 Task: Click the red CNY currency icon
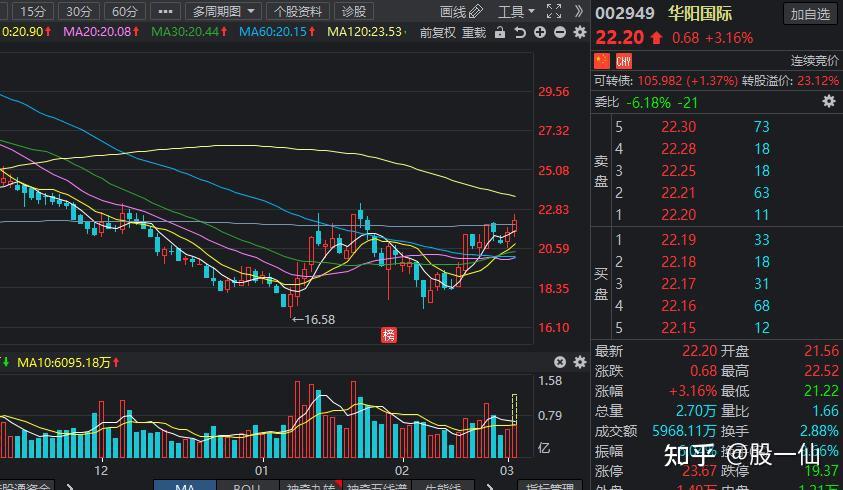(623, 61)
